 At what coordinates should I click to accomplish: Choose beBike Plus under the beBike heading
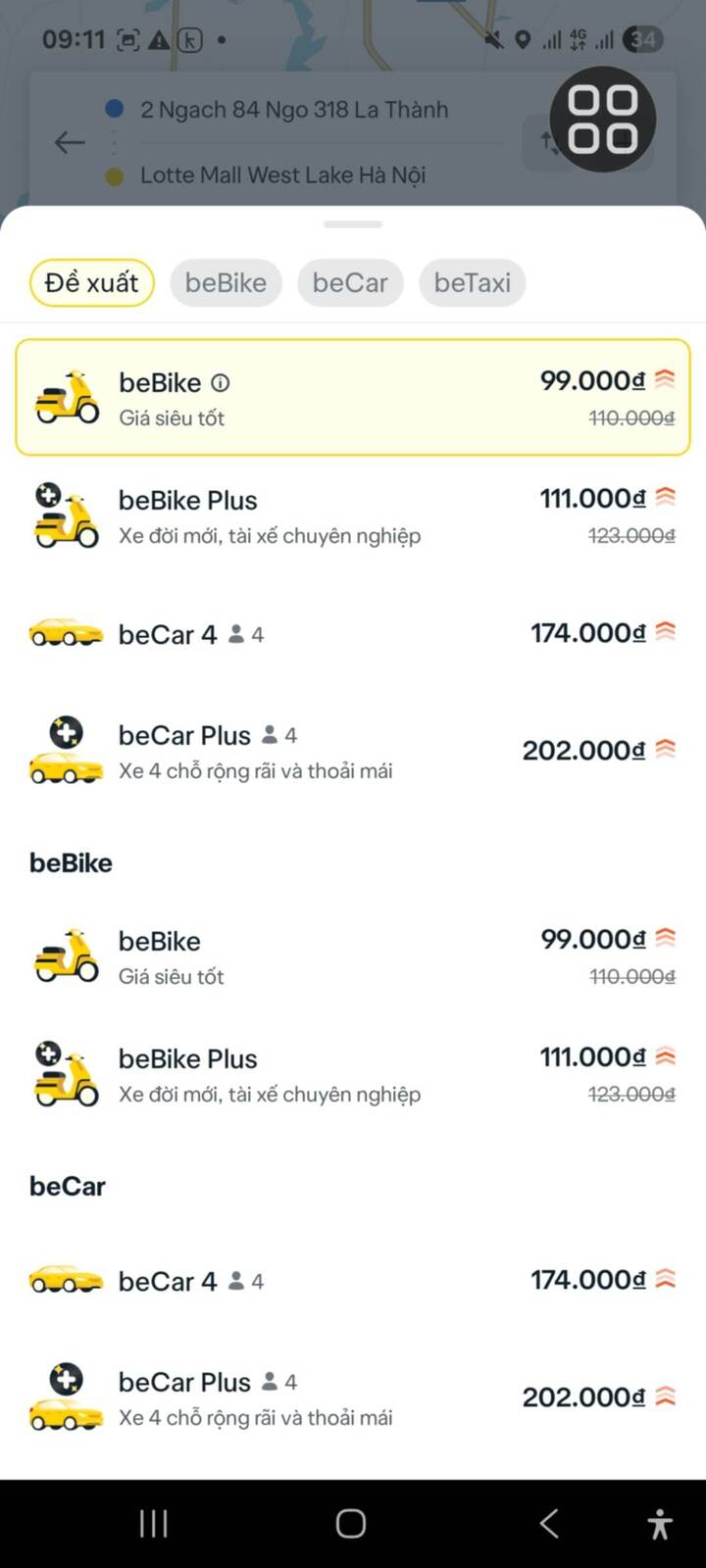click(353, 1075)
